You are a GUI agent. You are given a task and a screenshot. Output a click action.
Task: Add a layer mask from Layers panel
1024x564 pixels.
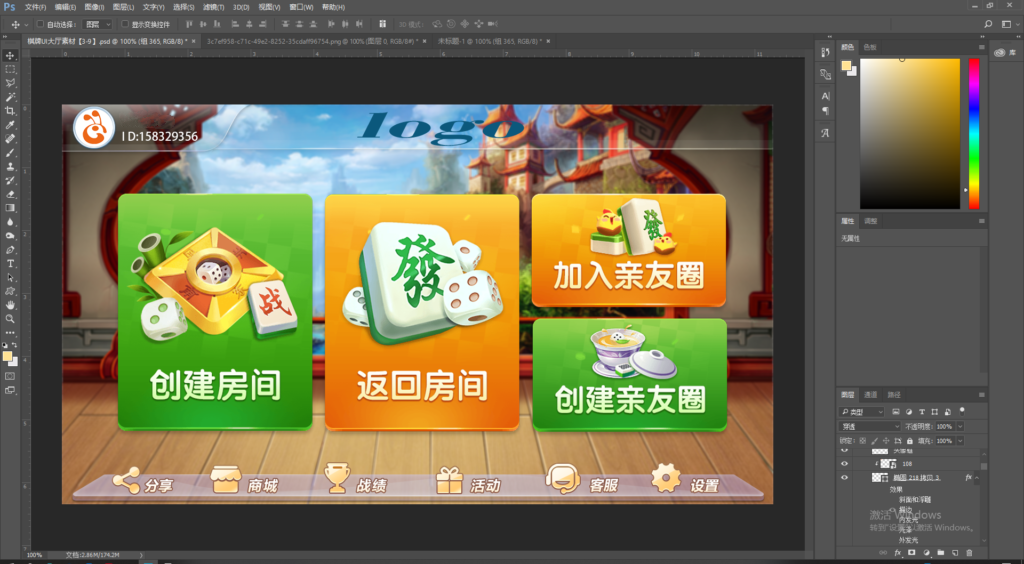tap(912, 552)
